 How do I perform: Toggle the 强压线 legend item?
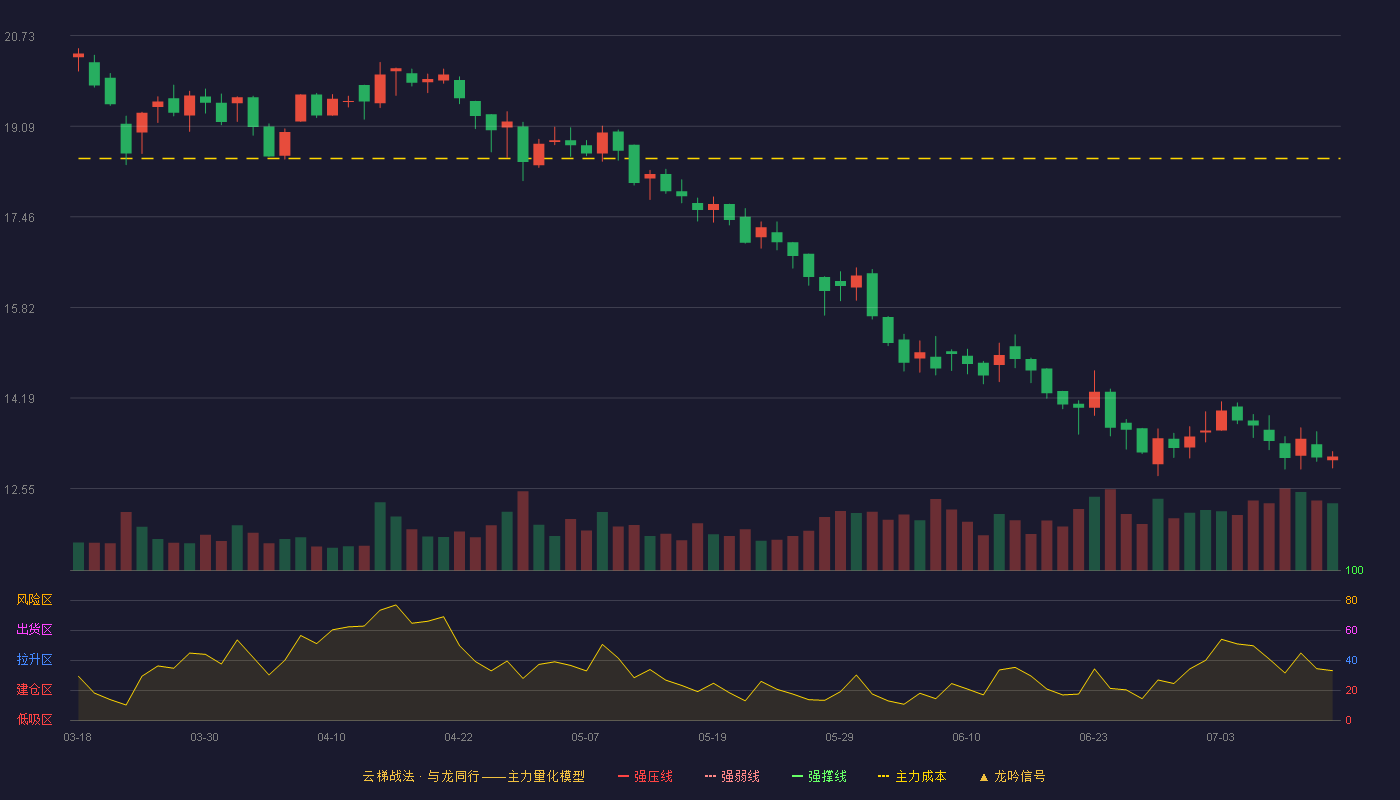click(x=645, y=776)
